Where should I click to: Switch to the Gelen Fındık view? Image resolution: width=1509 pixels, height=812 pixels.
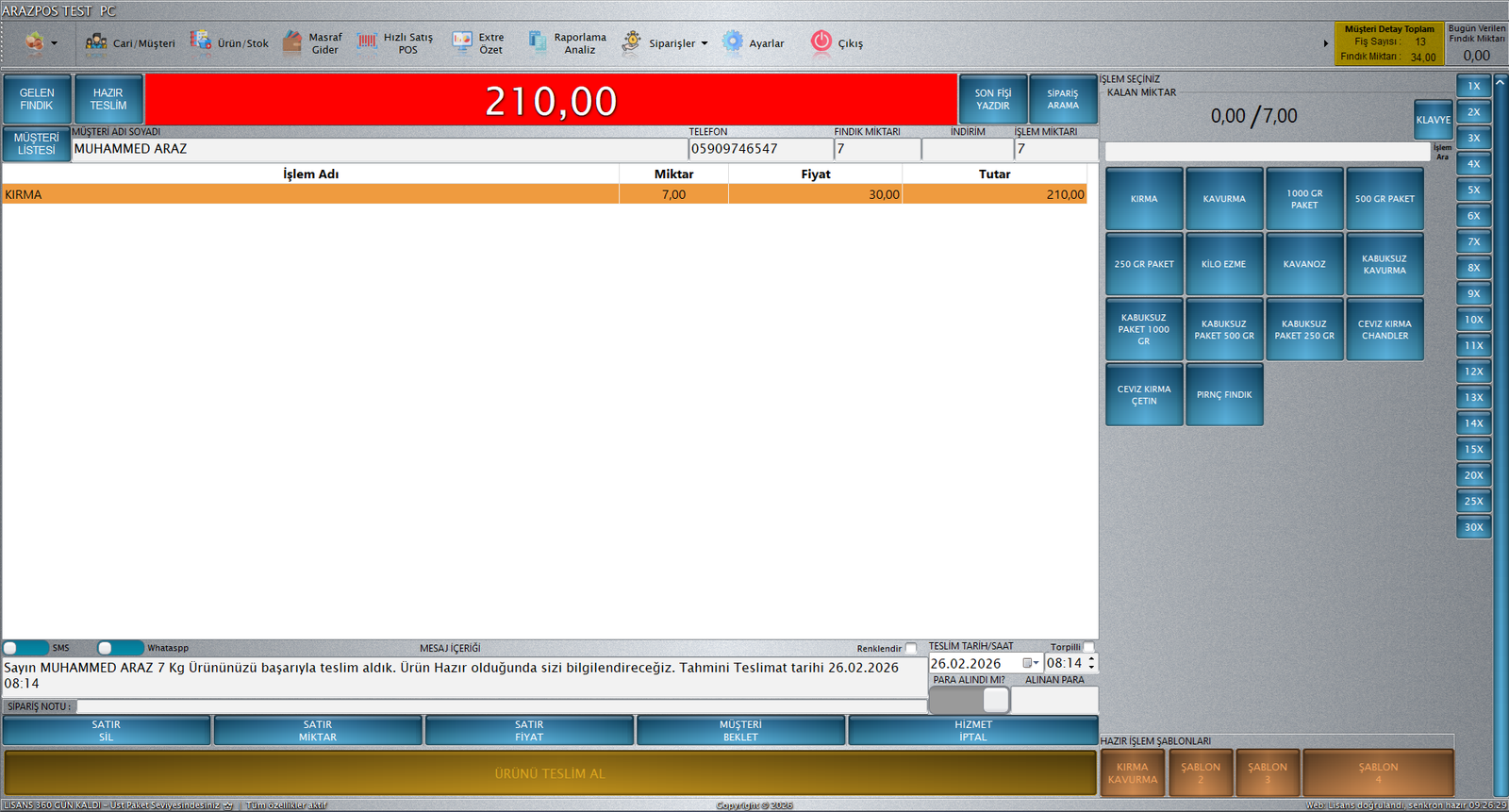(37, 99)
